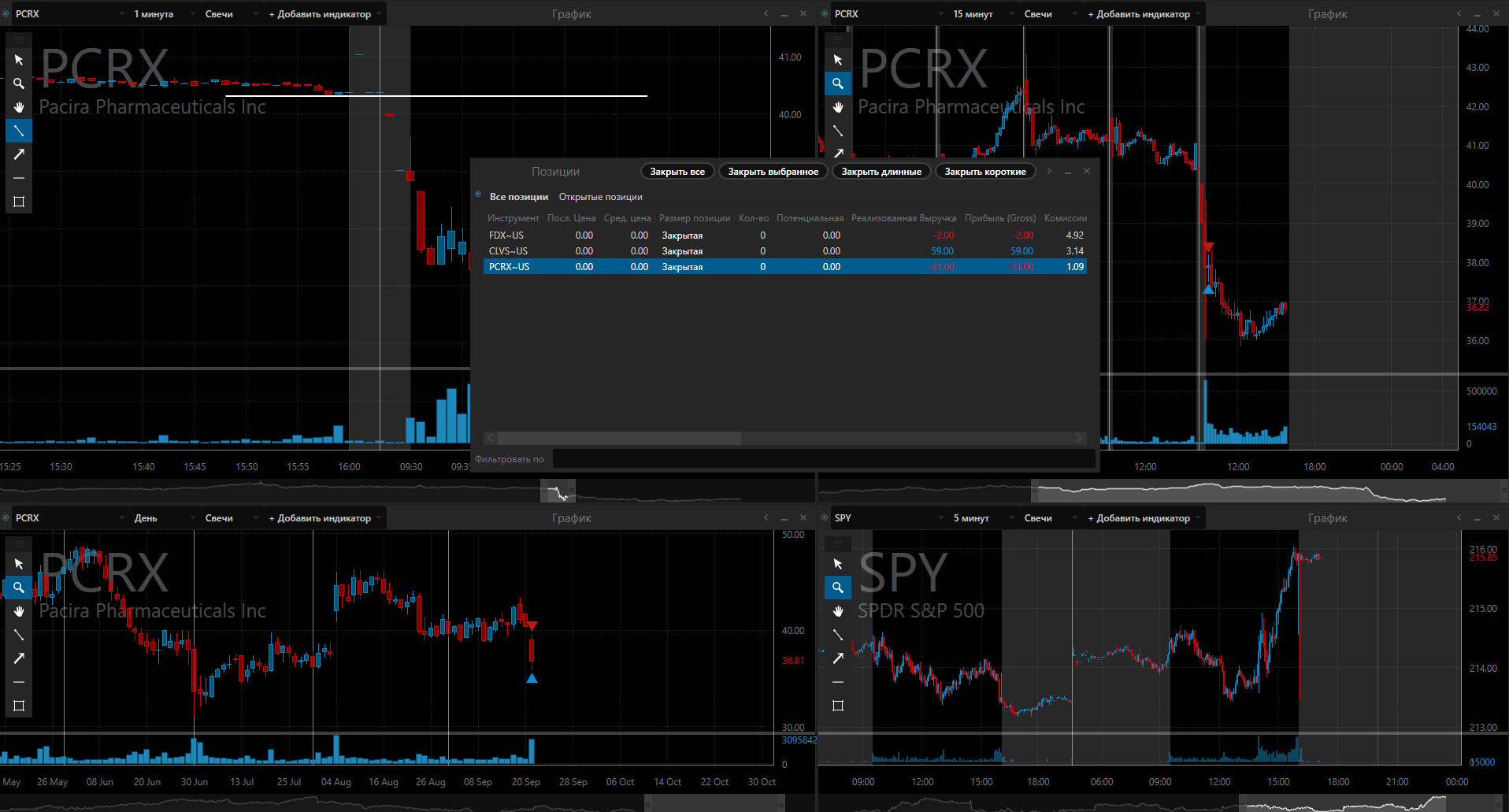This screenshot has width=1509, height=812.
Task: Click the navigator range handle under PCRX 1-minute chart
Action: pos(558,491)
